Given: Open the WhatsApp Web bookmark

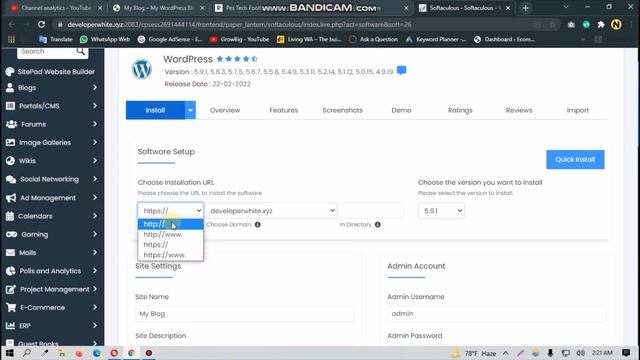Looking at the screenshot, I should [x=105, y=40].
